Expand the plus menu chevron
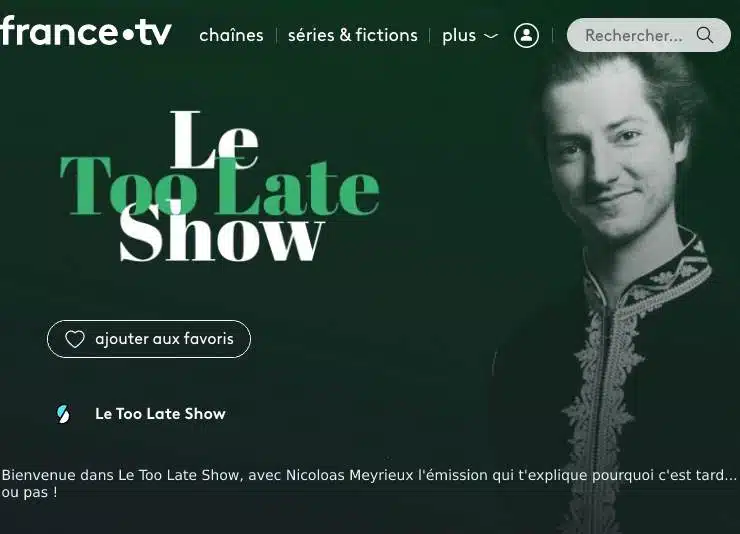 click(x=491, y=36)
